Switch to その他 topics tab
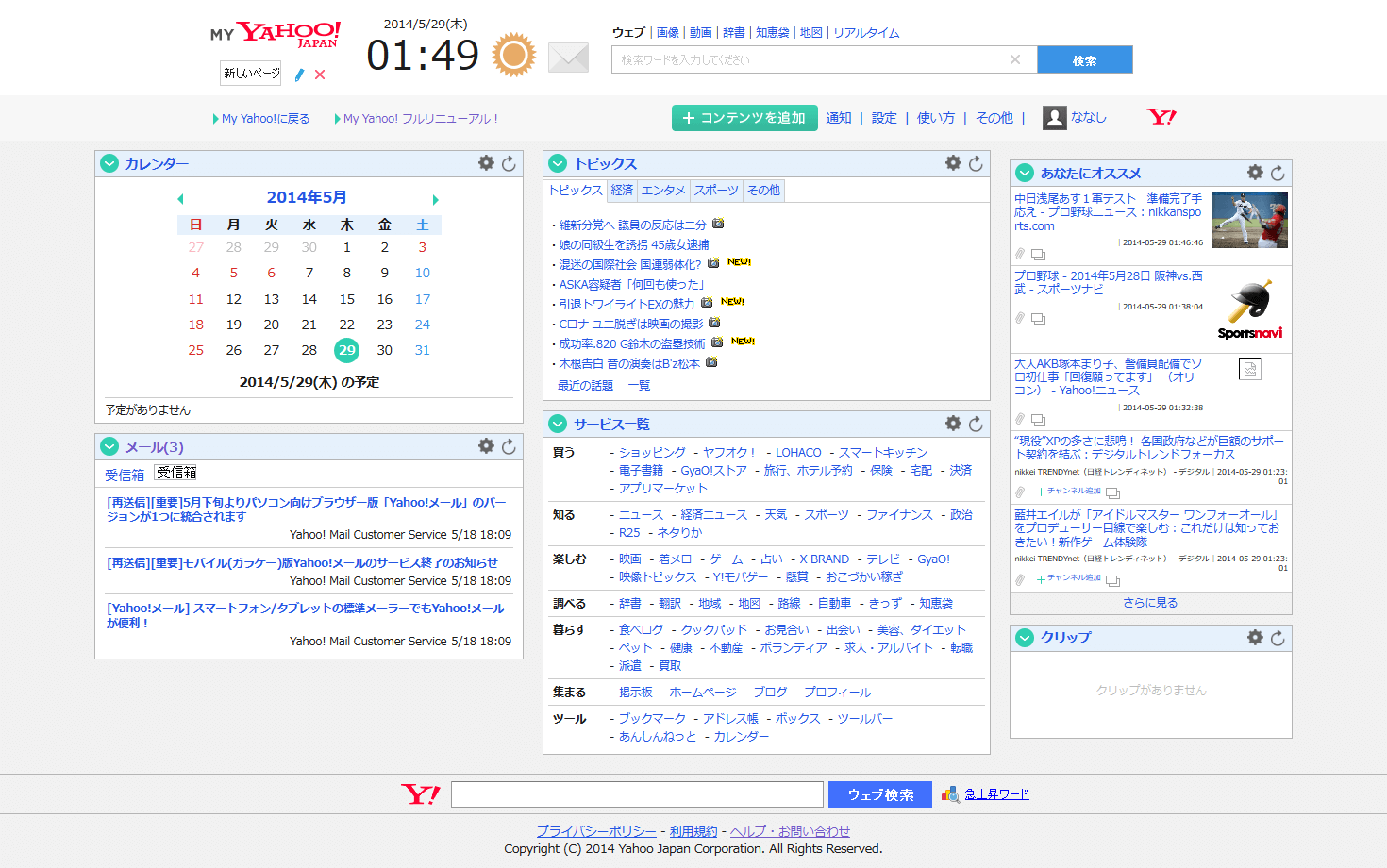 764,191
